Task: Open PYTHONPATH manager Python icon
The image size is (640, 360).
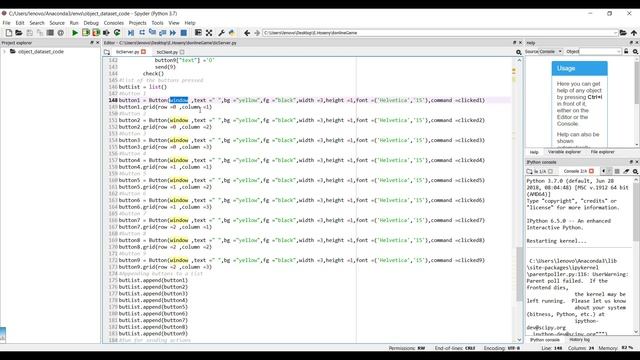Action: [x=232, y=33]
